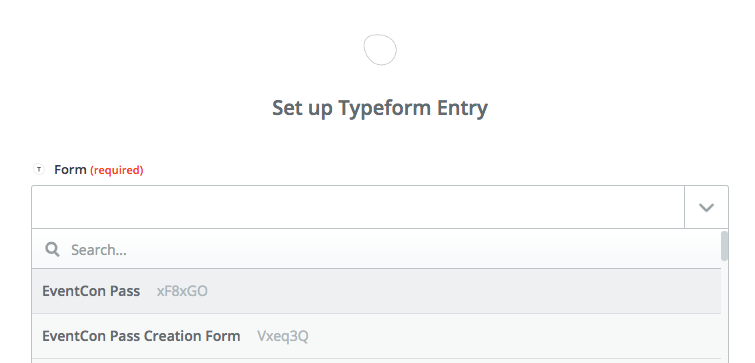
Task: Click the circular app logo above the heading
Action: [380, 50]
